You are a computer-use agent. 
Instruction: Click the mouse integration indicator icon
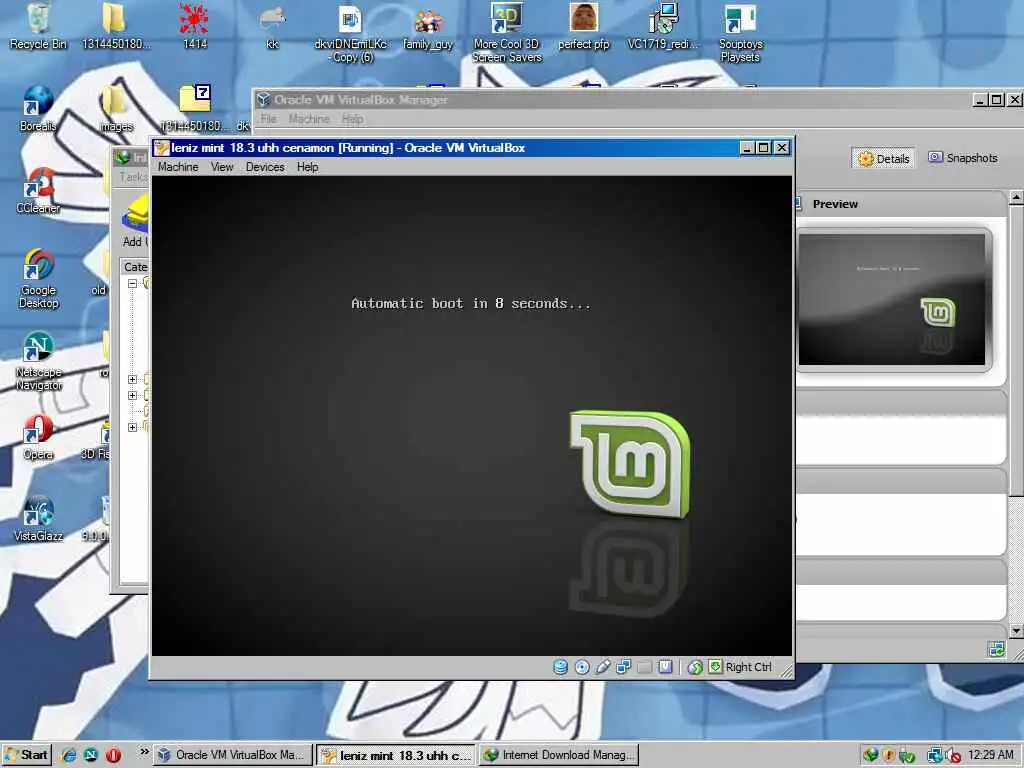[695, 667]
